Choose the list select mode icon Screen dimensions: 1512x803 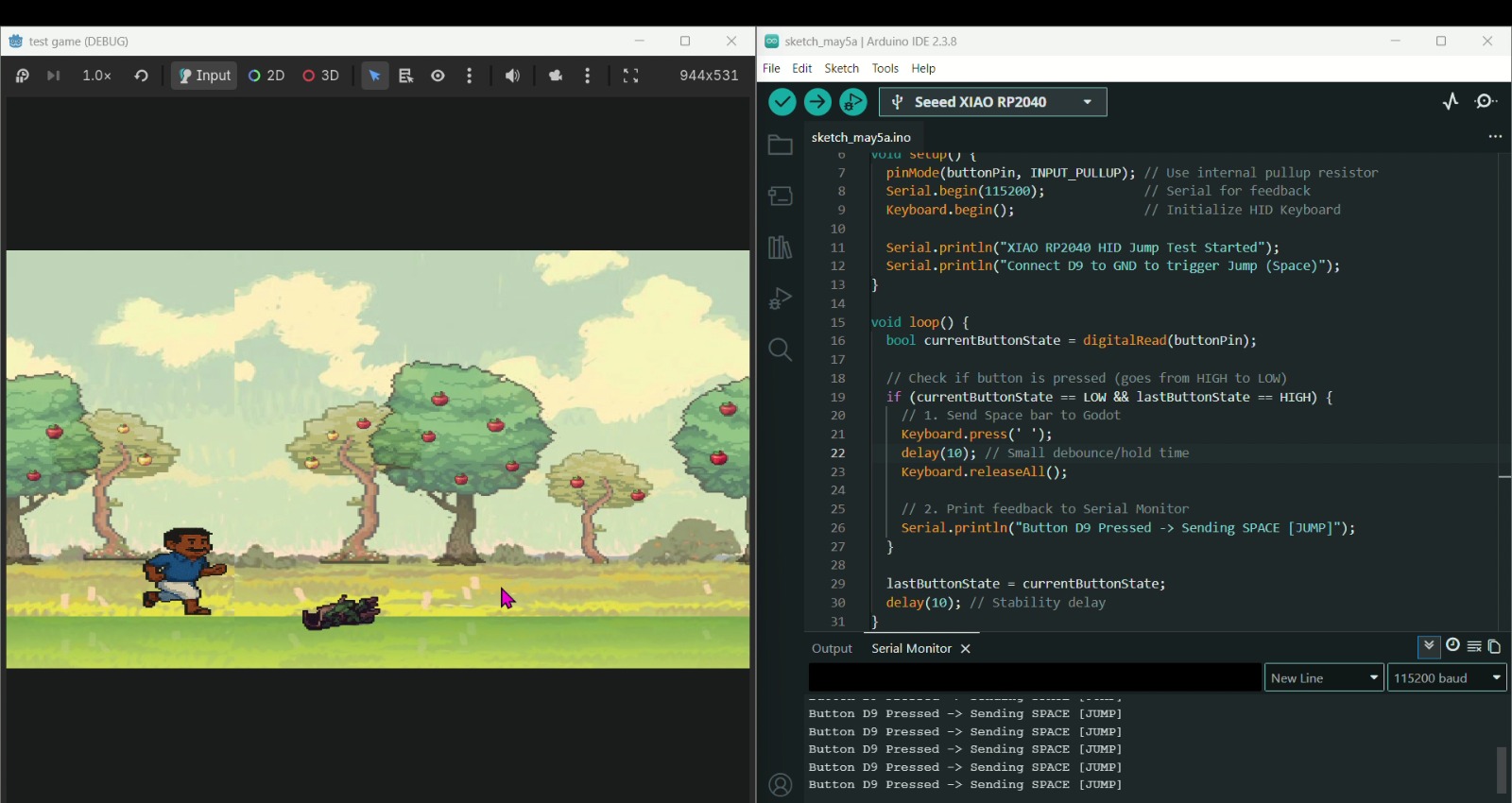[x=406, y=76]
